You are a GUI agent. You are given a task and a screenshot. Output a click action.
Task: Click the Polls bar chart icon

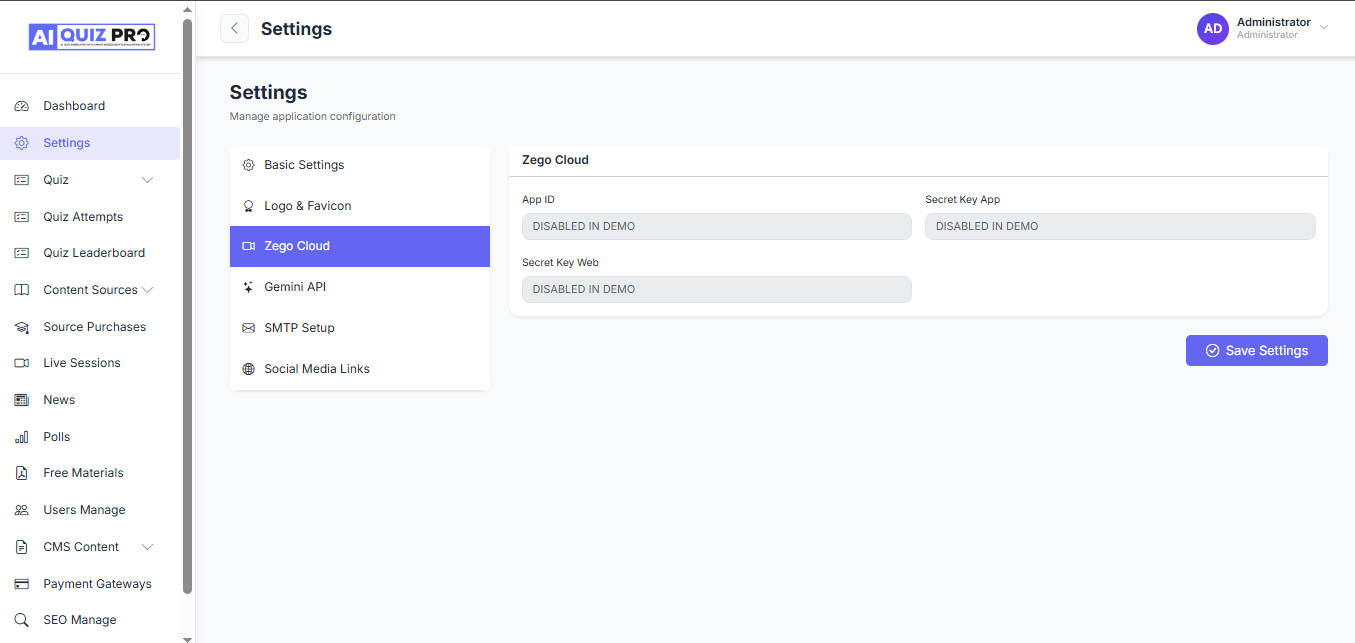22,437
